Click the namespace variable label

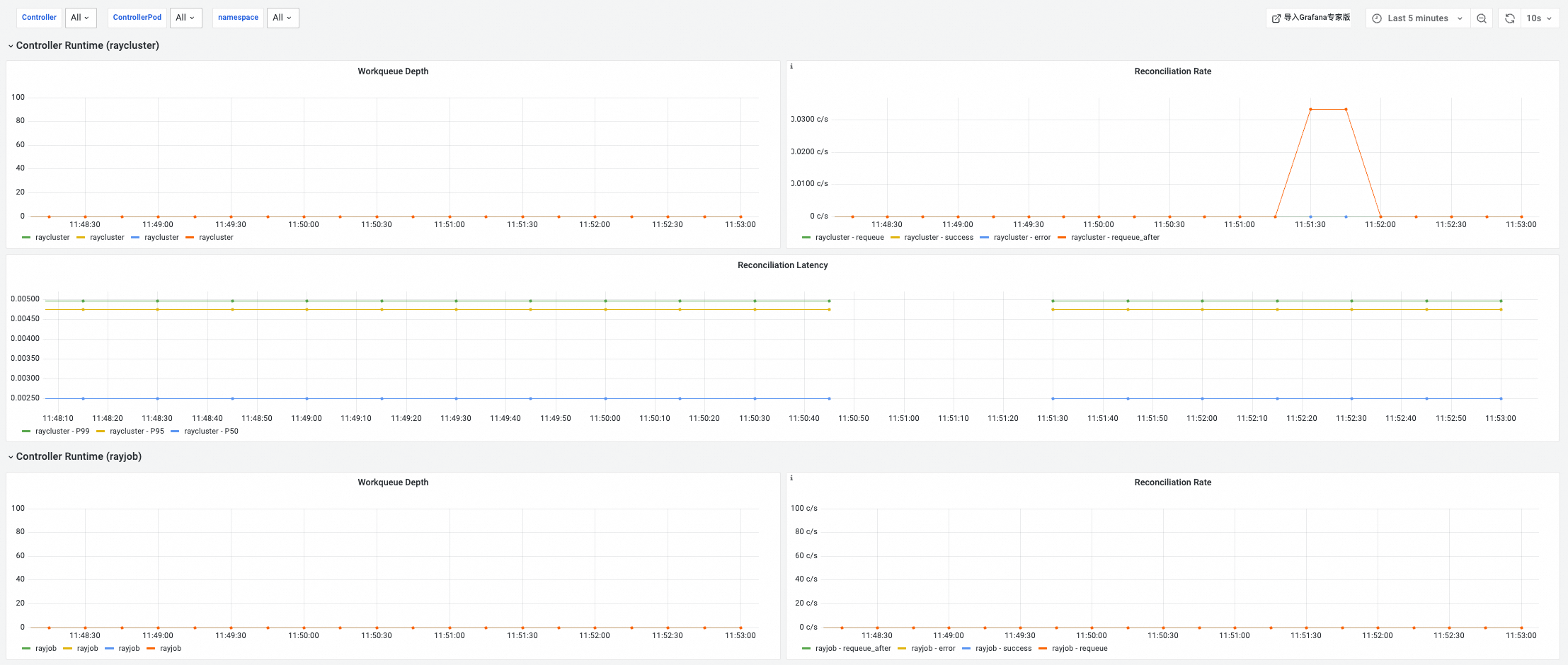click(238, 18)
